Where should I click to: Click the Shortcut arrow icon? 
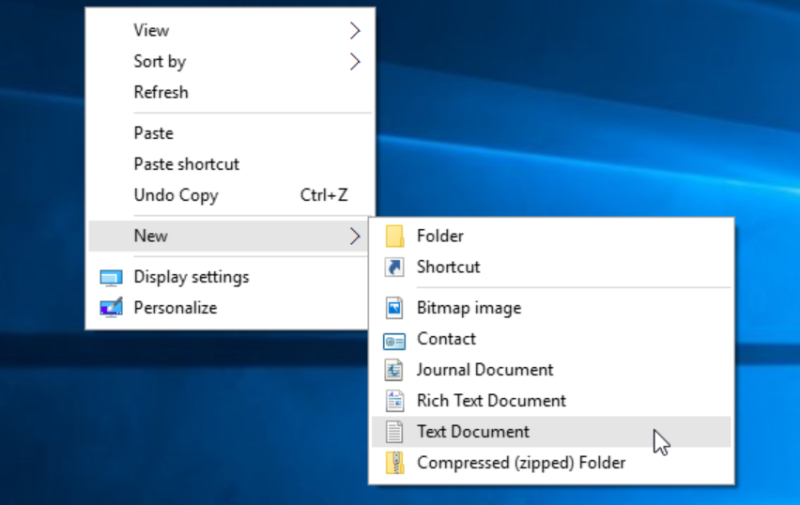(x=395, y=268)
